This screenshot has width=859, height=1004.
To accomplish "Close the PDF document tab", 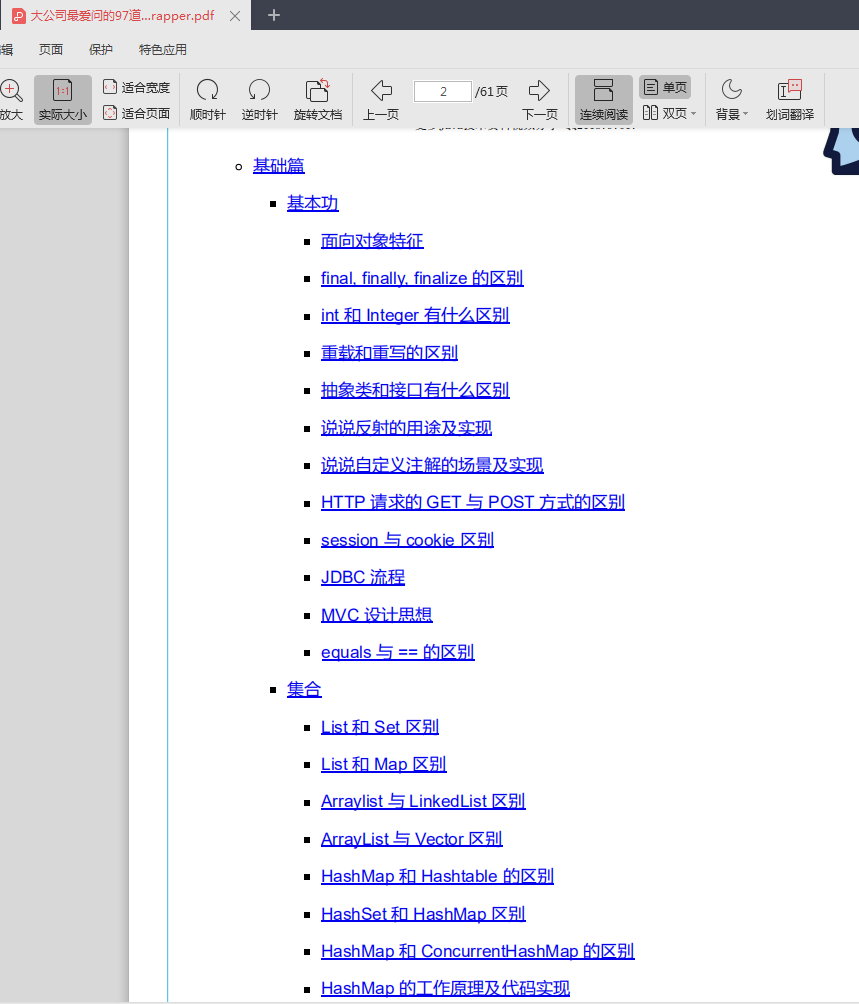I will 235,16.
